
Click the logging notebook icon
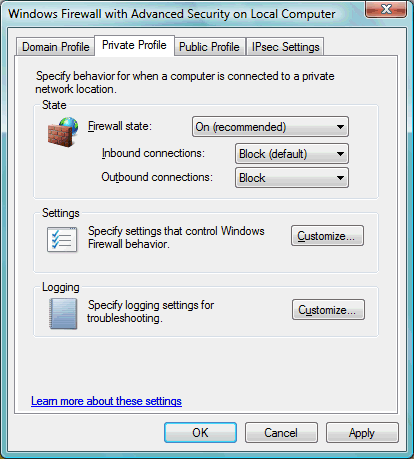point(63,313)
